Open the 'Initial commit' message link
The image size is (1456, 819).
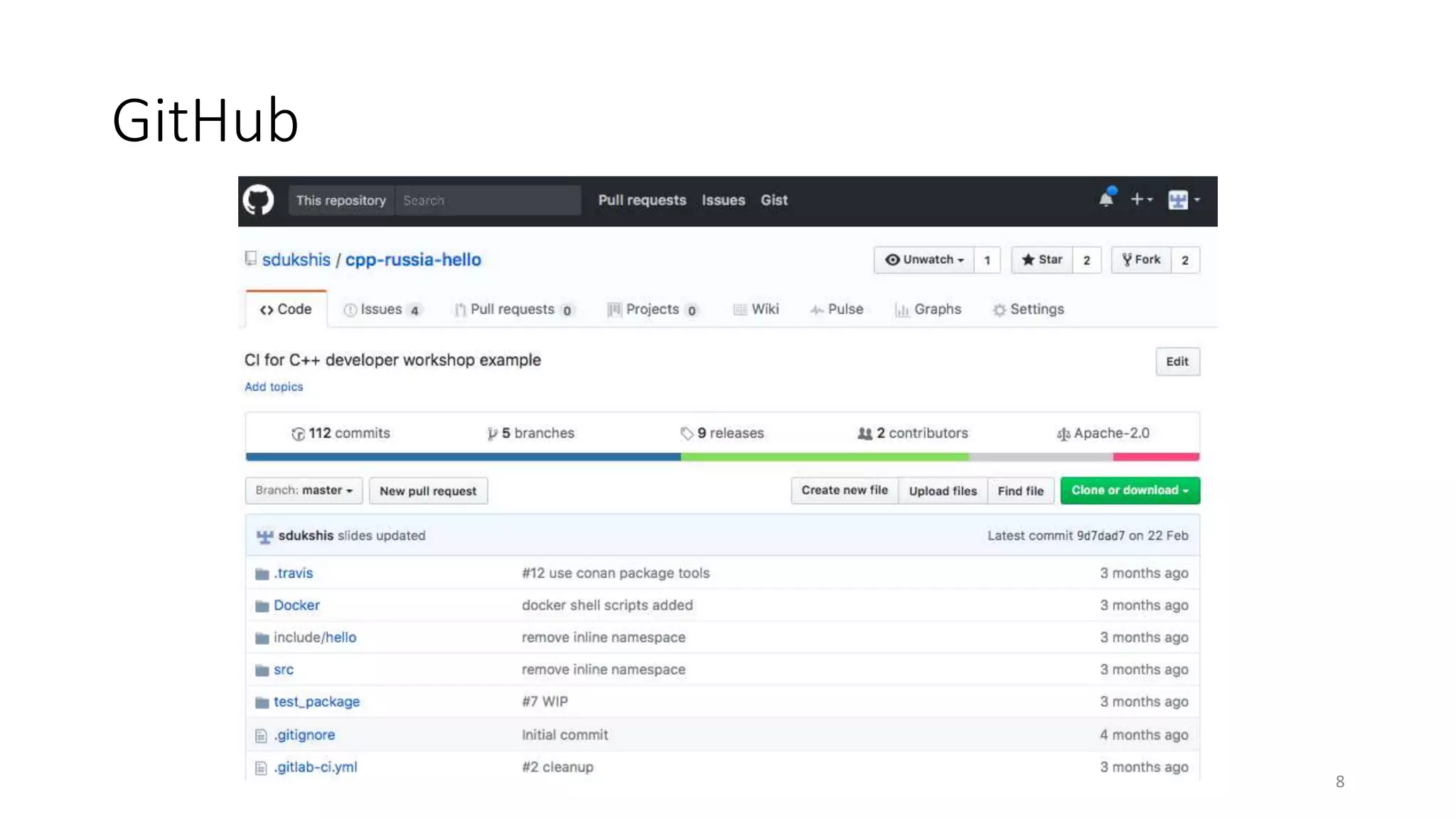coord(564,734)
